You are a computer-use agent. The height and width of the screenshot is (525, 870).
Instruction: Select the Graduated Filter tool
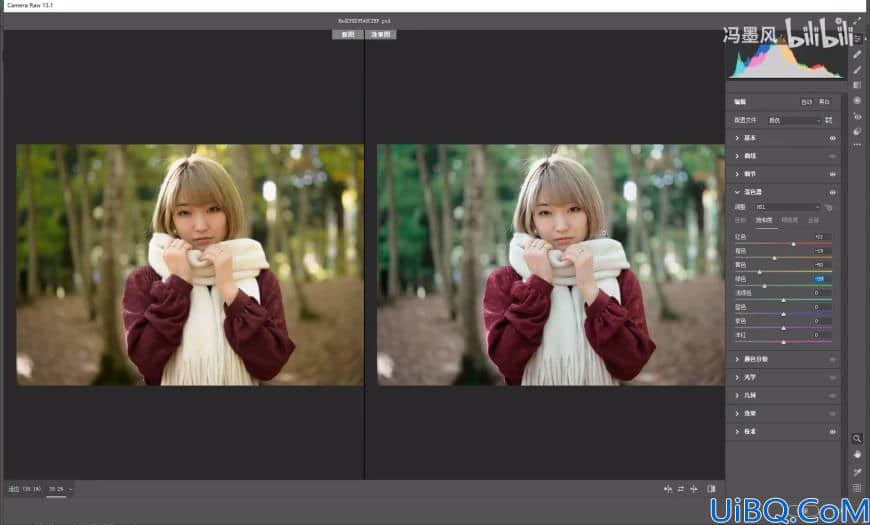[857, 85]
